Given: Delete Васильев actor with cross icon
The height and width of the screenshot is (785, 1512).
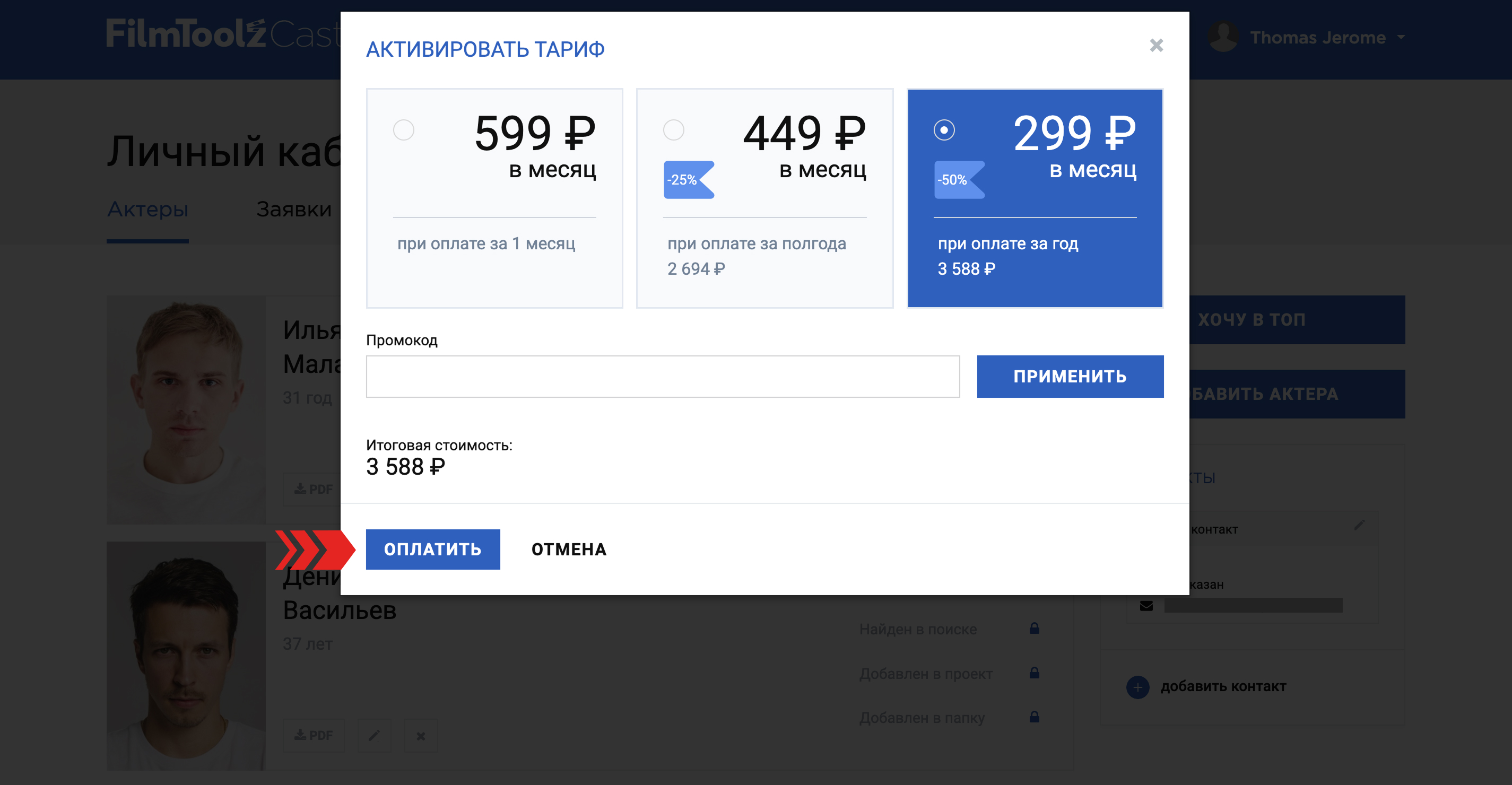Looking at the screenshot, I should coord(420,735).
